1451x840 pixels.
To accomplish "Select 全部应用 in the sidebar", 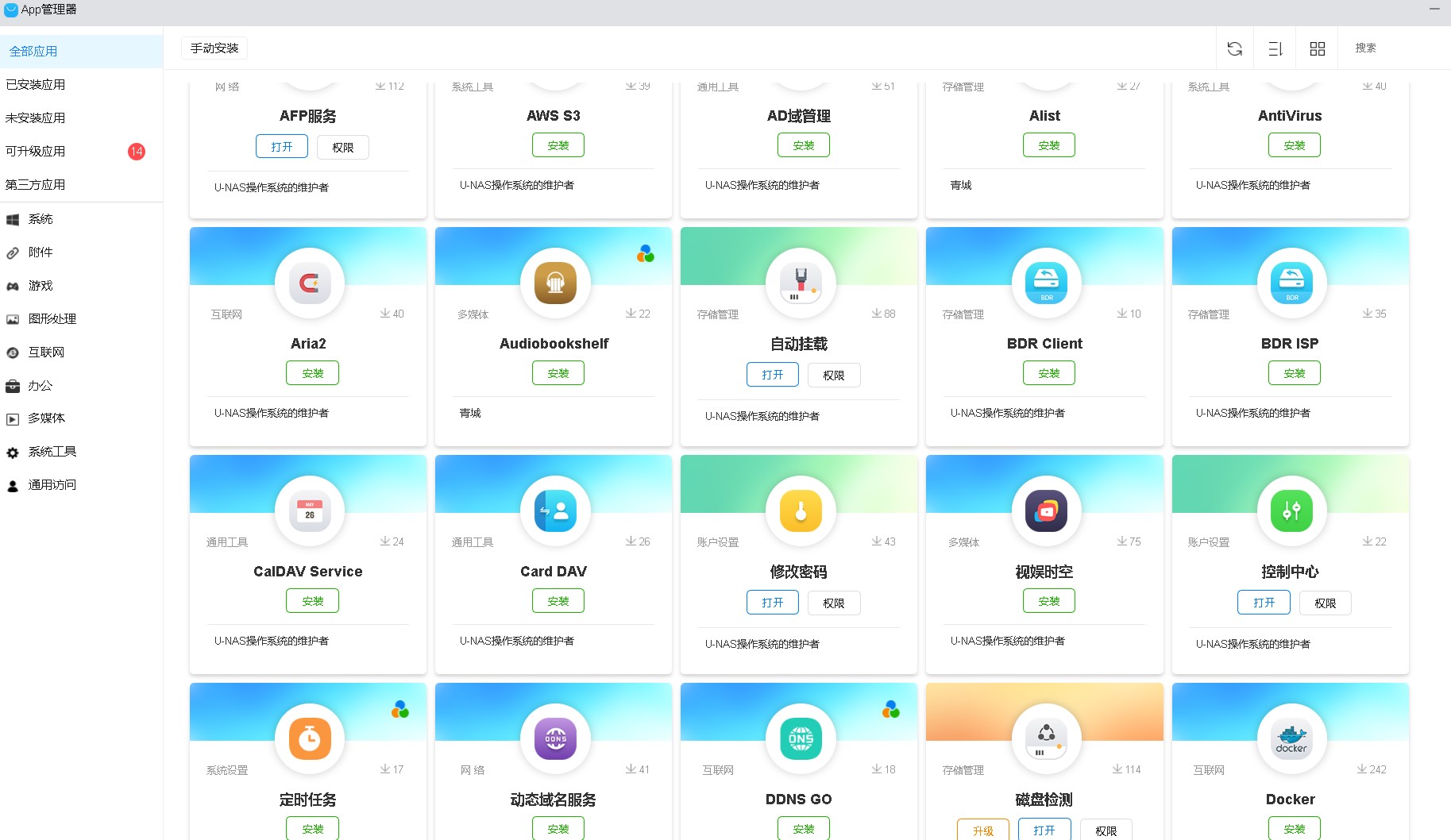I will click(33, 52).
